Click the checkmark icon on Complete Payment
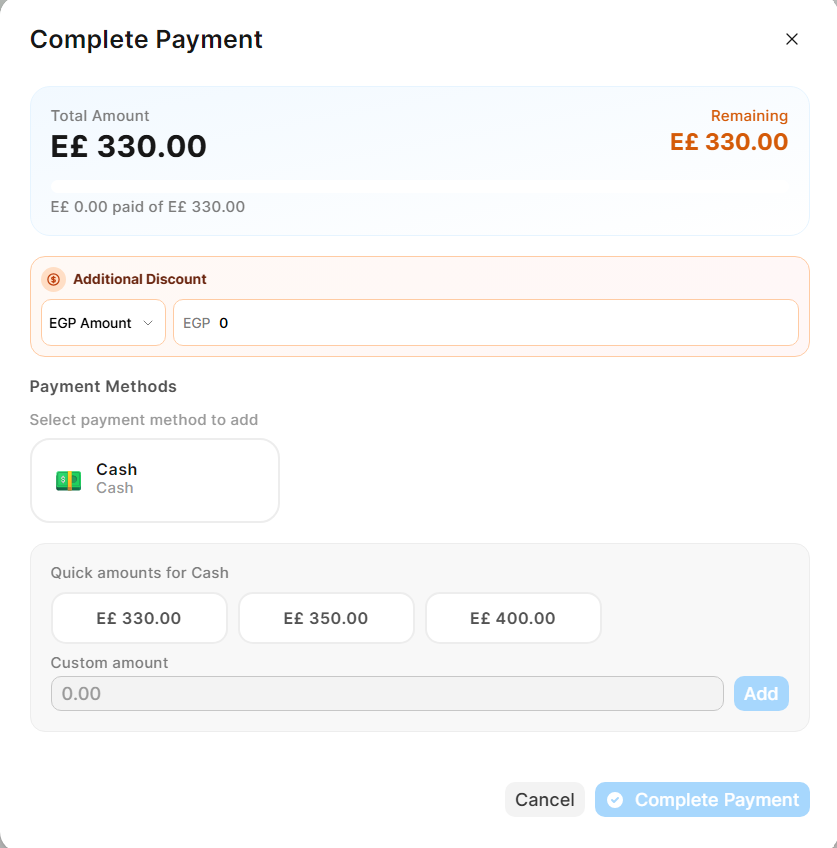This screenshot has width=837, height=848. [615, 800]
